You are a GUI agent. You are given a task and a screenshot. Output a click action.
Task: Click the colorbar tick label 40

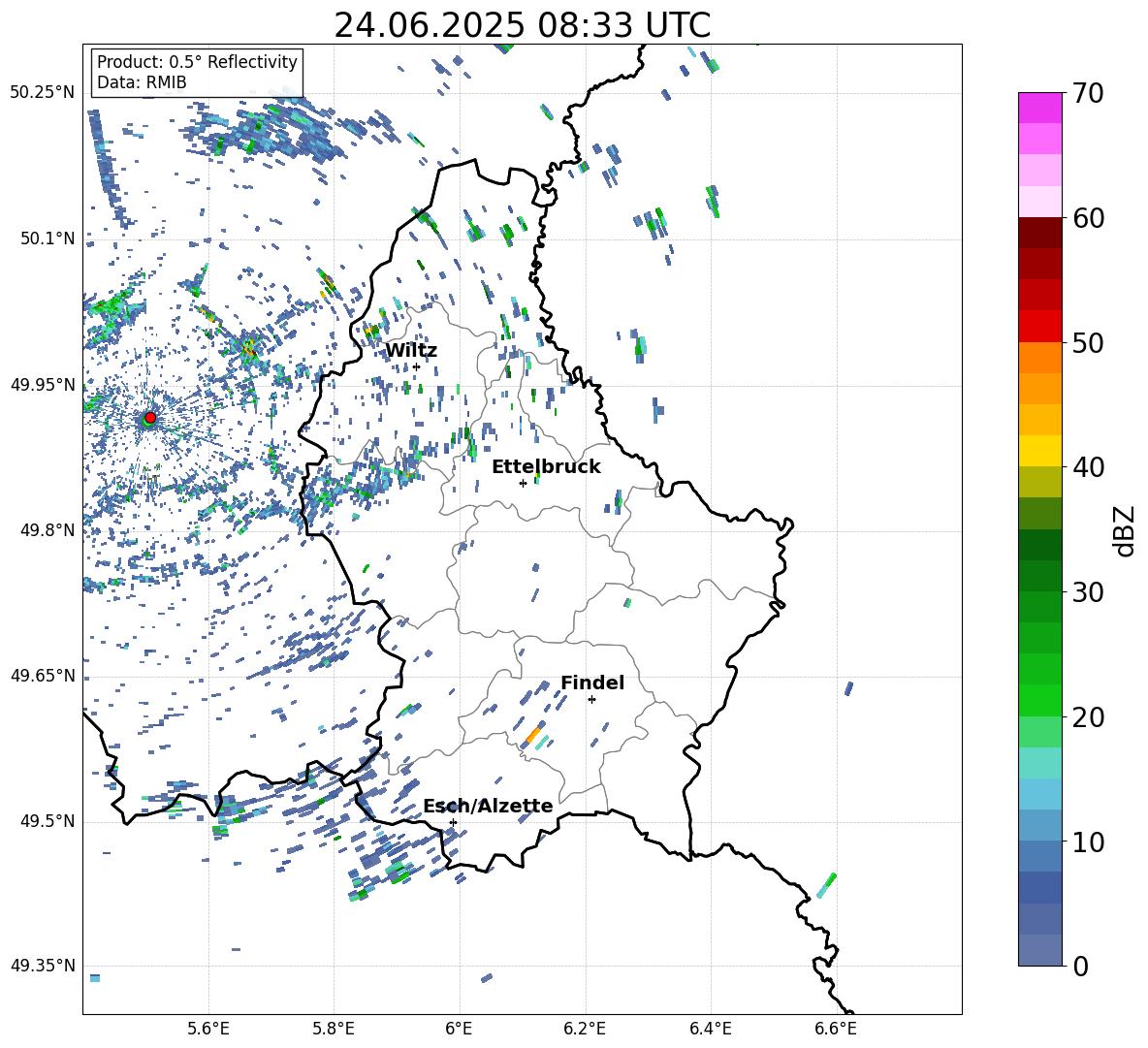click(x=1089, y=467)
